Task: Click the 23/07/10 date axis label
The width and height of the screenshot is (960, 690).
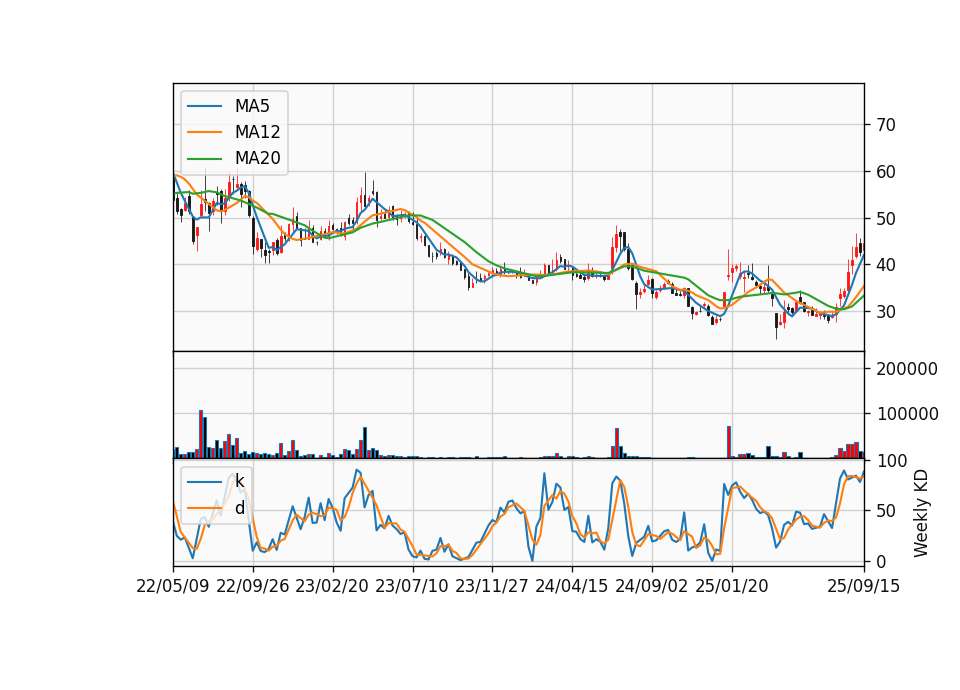Action: pyautogui.click(x=411, y=586)
